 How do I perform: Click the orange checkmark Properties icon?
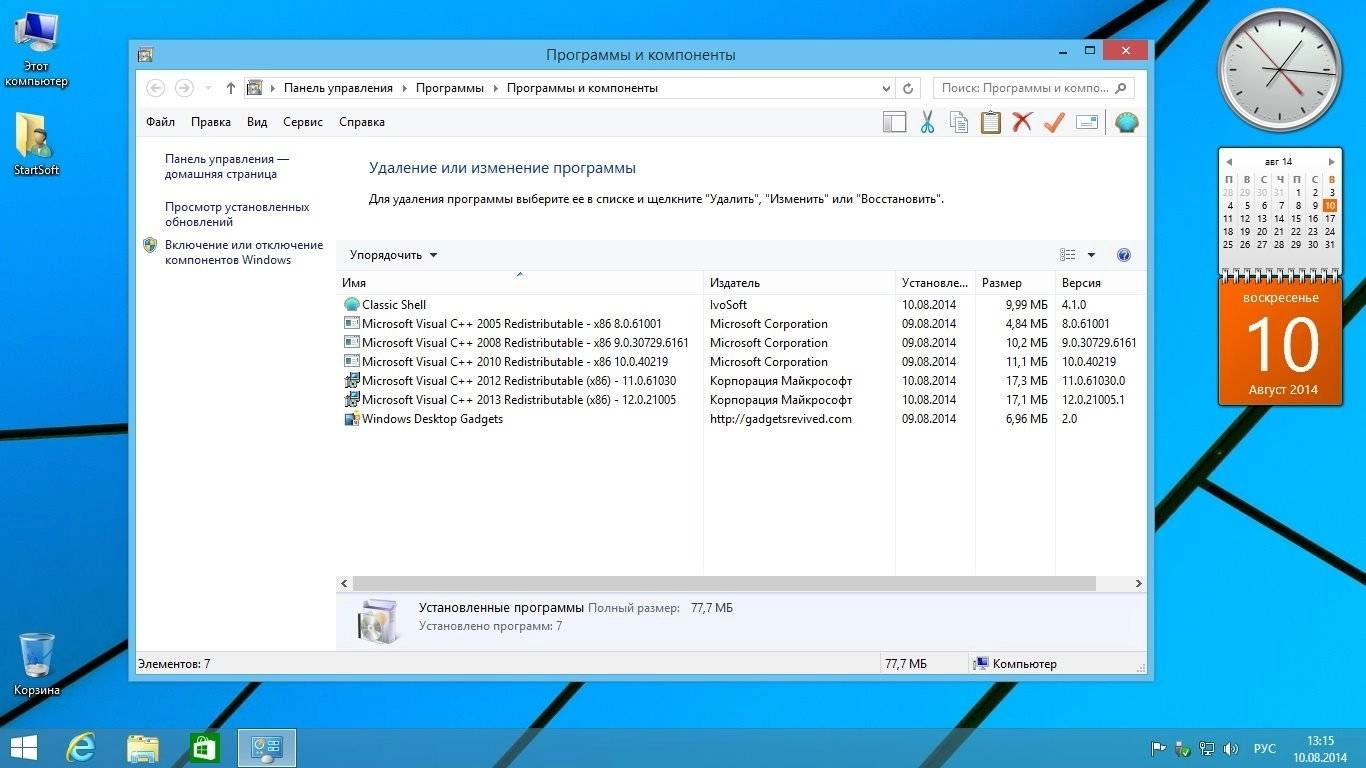(x=1053, y=122)
